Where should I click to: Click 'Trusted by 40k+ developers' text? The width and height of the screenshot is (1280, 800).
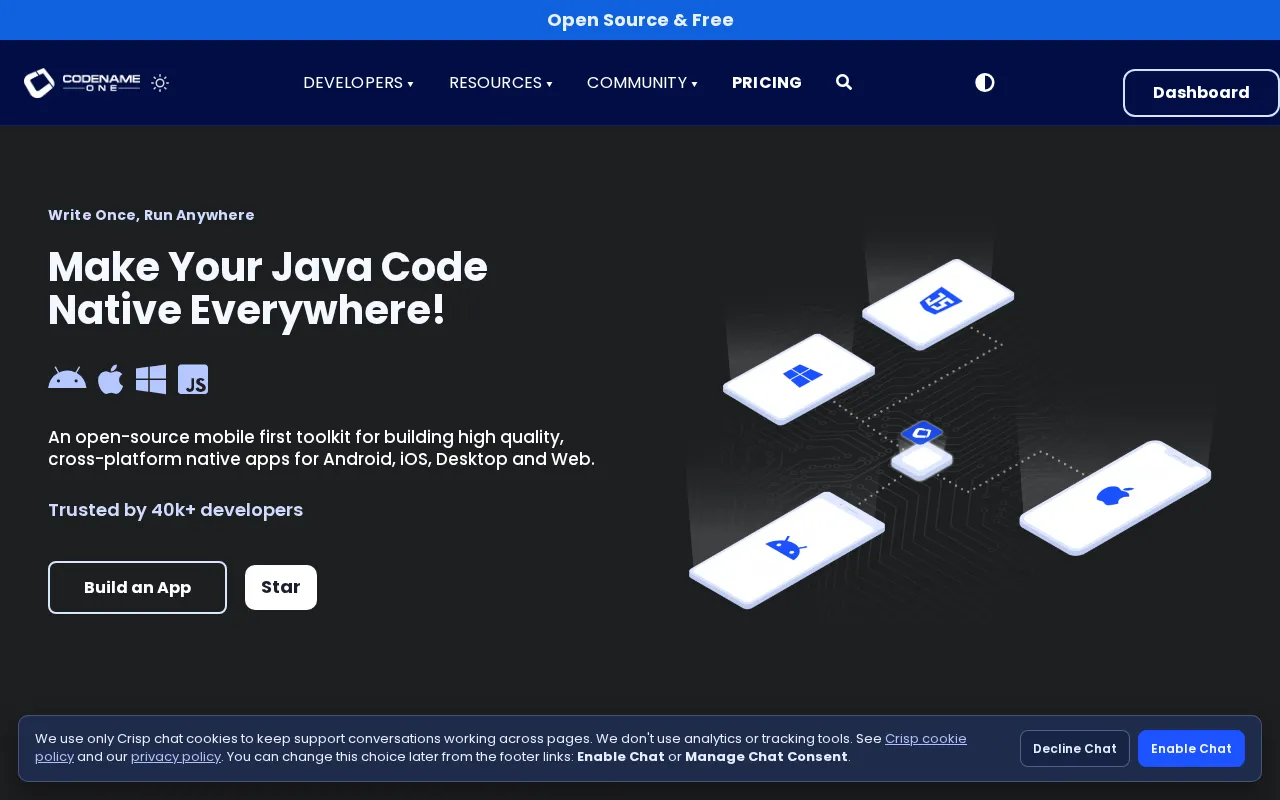(x=175, y=510)
